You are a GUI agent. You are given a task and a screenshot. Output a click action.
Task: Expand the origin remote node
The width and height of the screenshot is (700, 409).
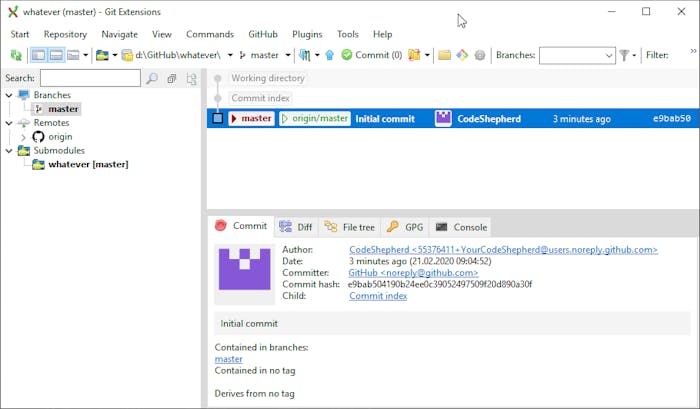pos(23,137)
